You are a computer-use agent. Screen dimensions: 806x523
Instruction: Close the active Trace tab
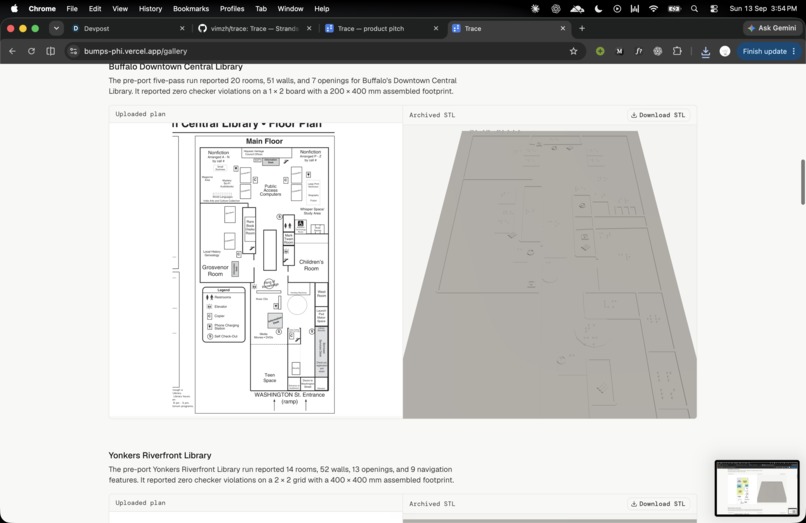click(563, 28)
